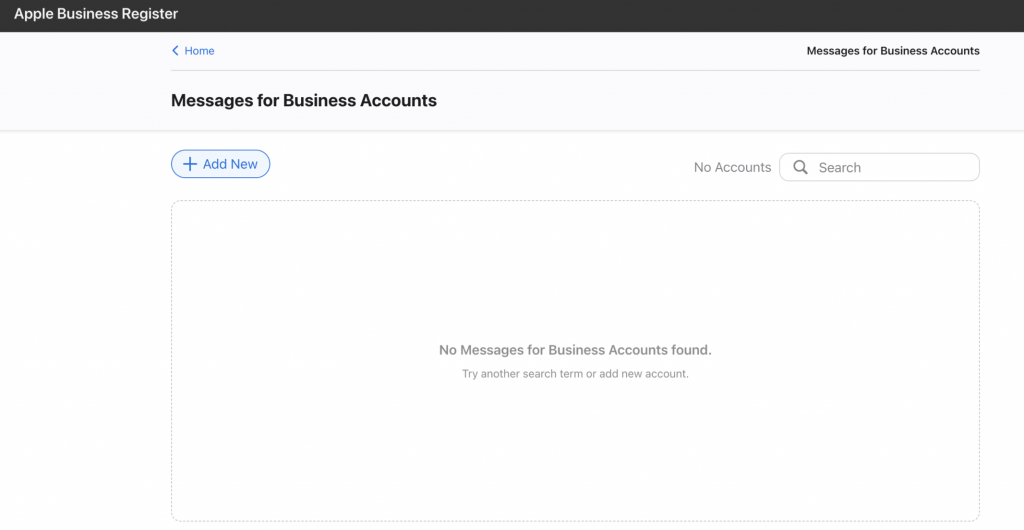Image resolution: width=1024 pixels, height=530 pixels.
Task: Click the No Accounts count label
Action: click(732, 167)
